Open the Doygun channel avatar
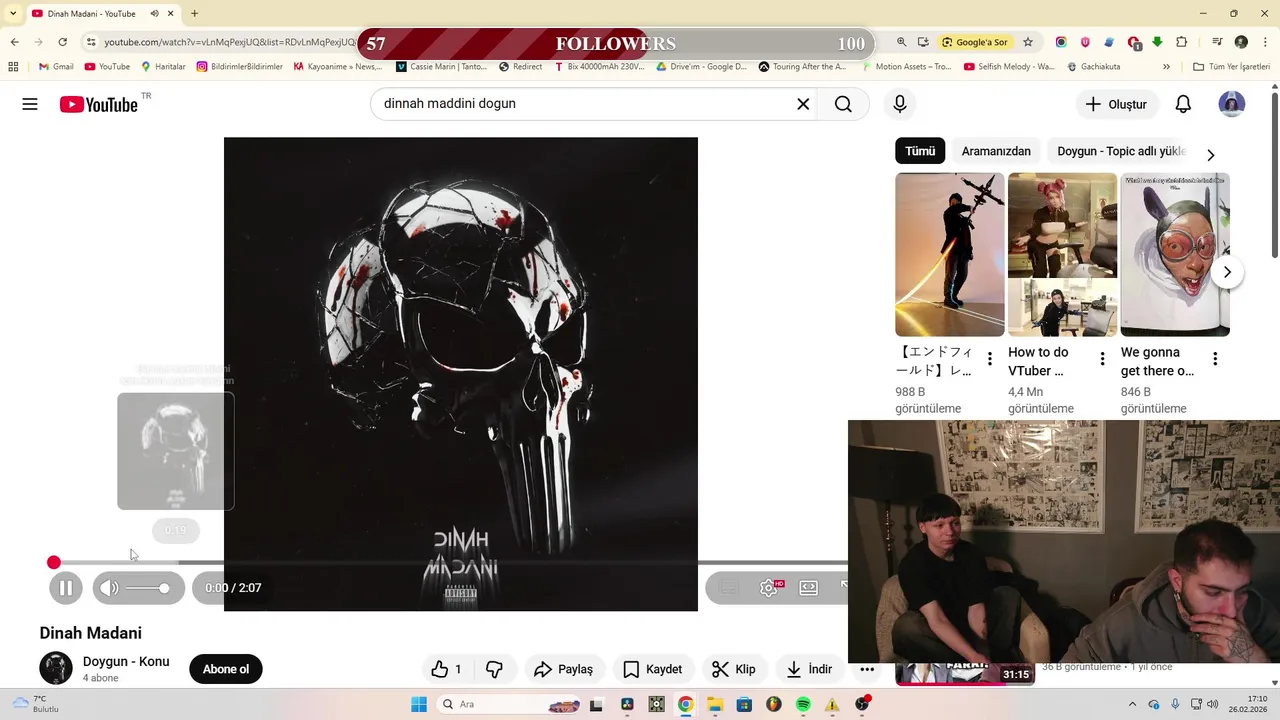The width and height of the screenshot is (1280, 720). pos(56,668)
